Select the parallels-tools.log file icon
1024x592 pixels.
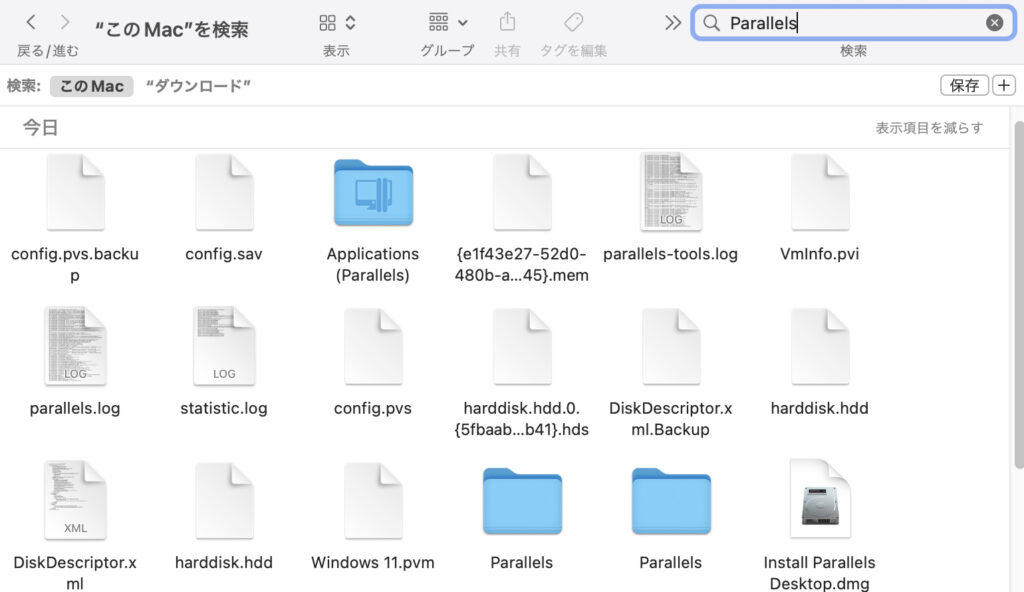click(x=671, y=193)
